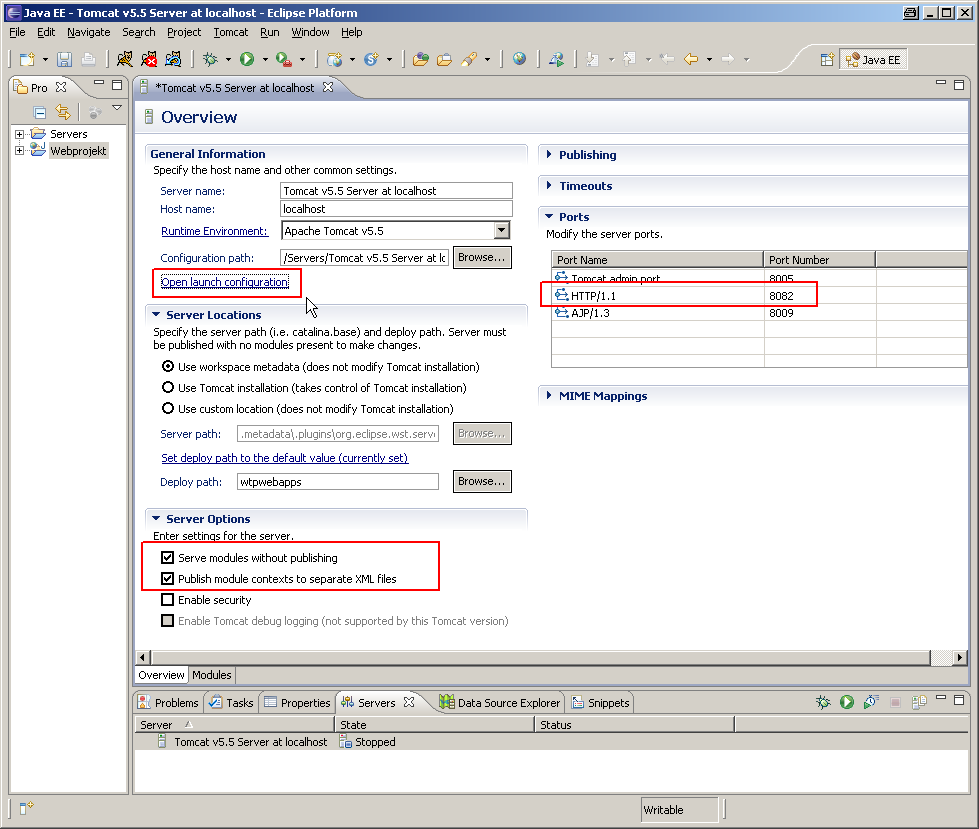Select Use custom location radio button
The height and width of the screenshot is (829, 979).
point(167,409)
